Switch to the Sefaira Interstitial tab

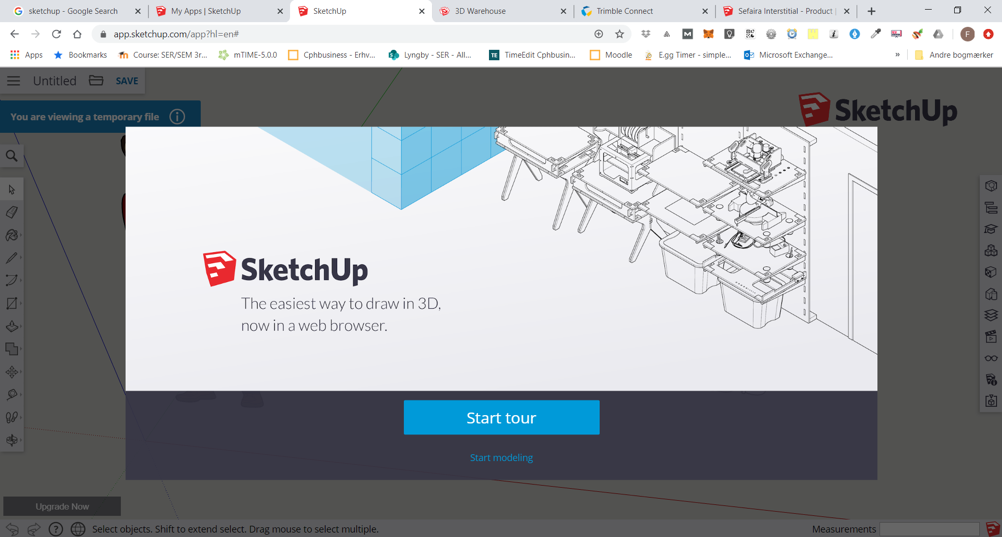785,11
